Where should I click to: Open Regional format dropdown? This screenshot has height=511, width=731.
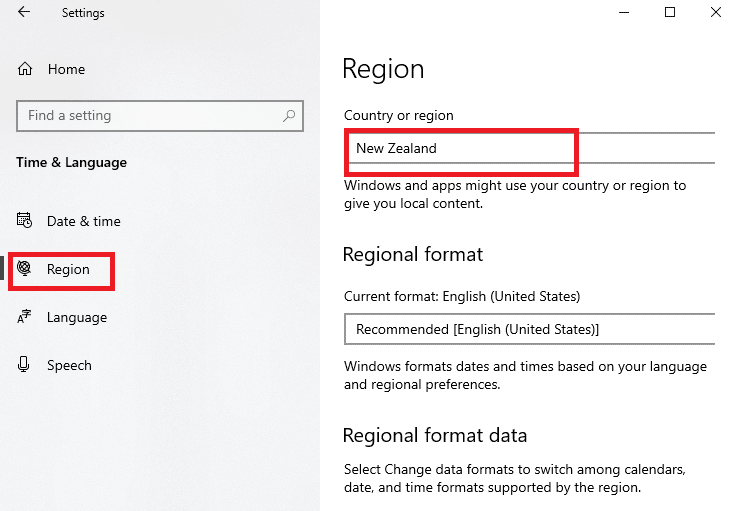point(529,329)
